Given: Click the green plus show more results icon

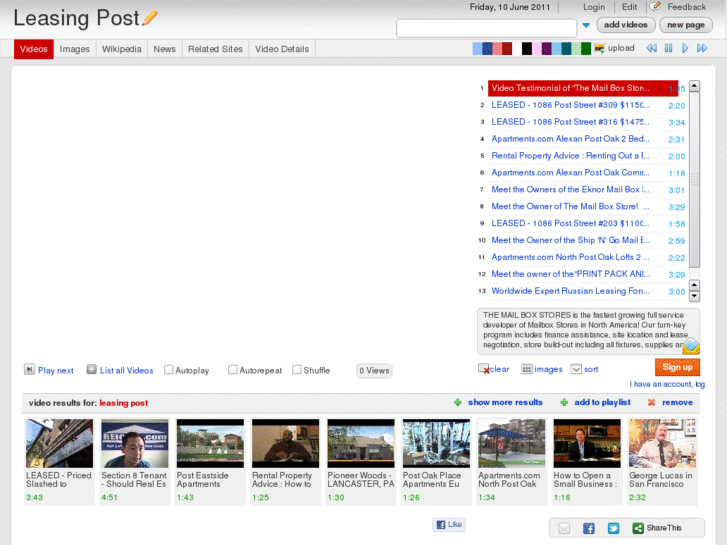Looking at the screenshot, I should point(458,402).
